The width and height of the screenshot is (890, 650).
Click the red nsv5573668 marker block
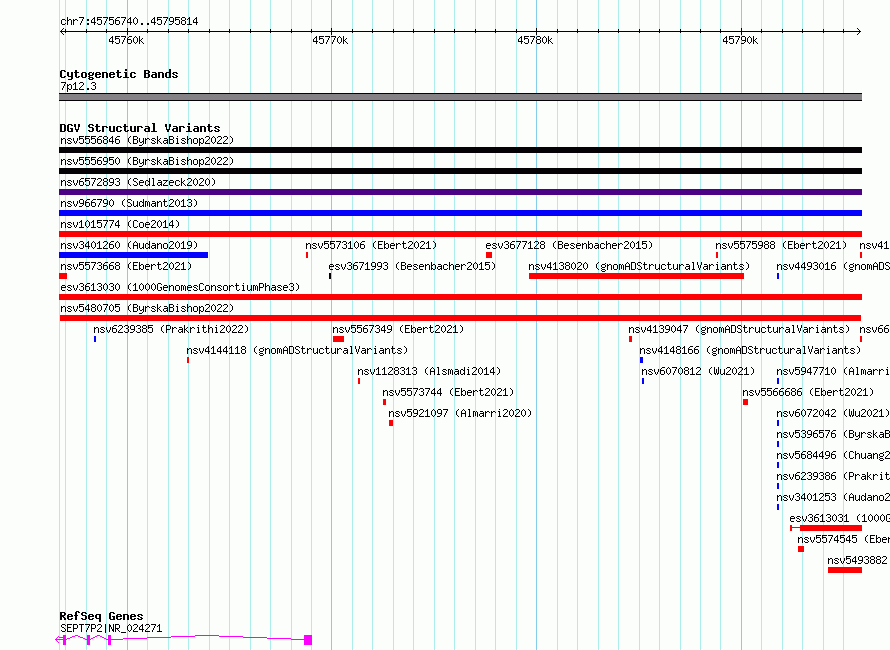(63, 276)
